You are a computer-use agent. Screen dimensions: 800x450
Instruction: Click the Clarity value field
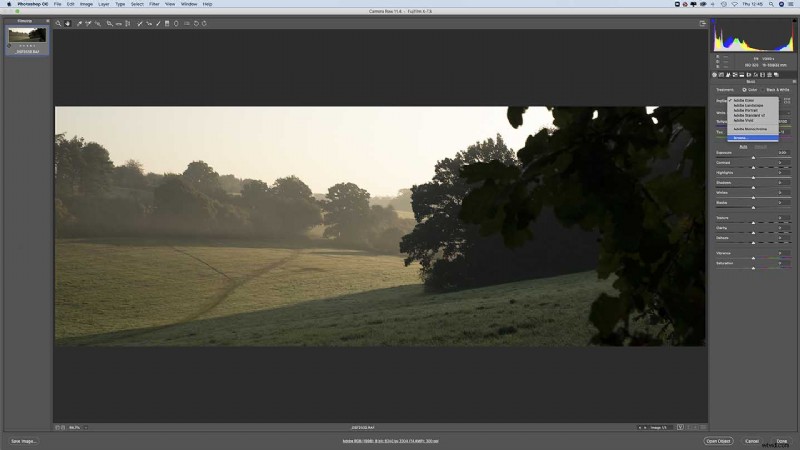(783, 228)
